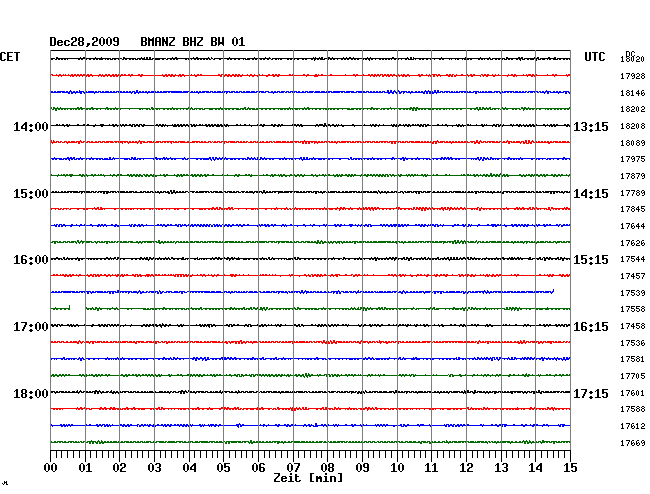This screenshot has height=494, width=650.
Task: Click minute tick label "03" on time axis
Action: 154,468
